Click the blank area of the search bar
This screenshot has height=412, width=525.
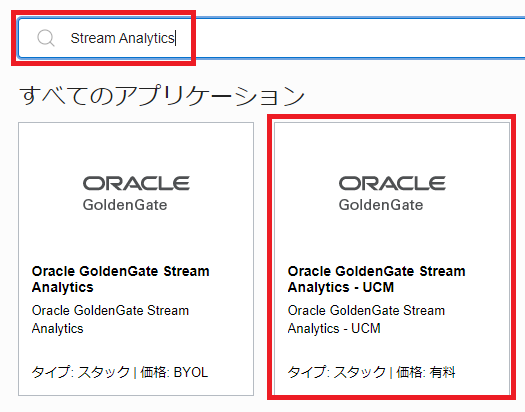352,38
